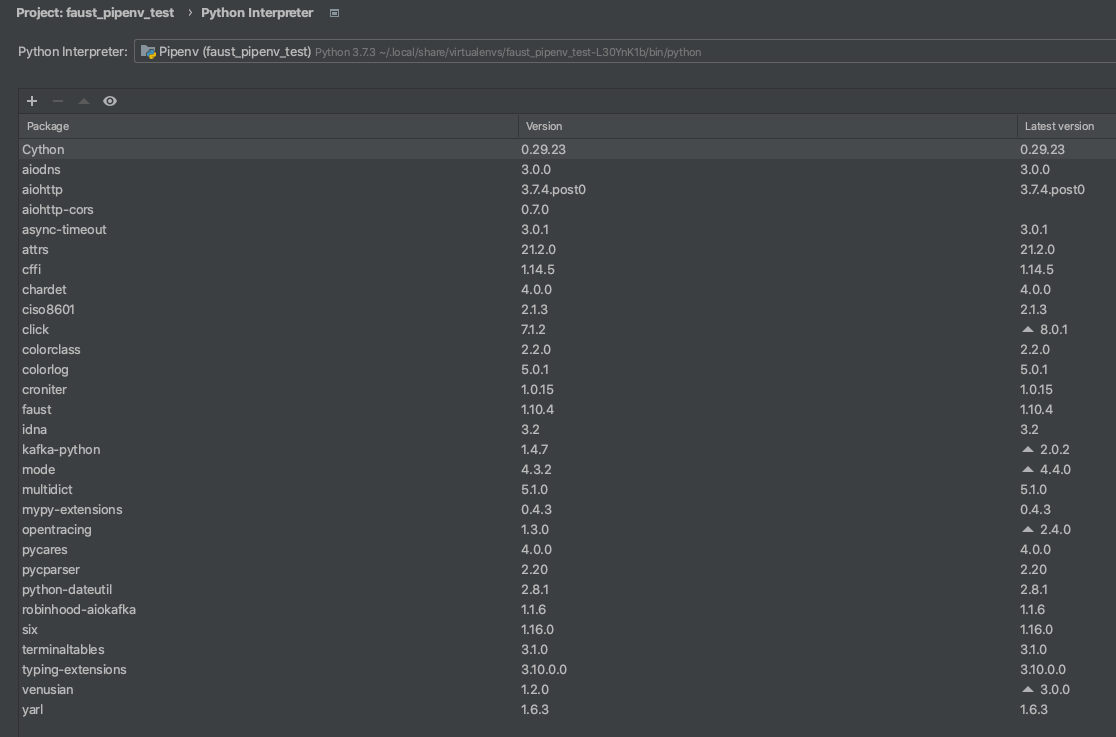Click installed version 7.1.2 of click
Screen dimensions: 1116x737
[x=533, y=330]
